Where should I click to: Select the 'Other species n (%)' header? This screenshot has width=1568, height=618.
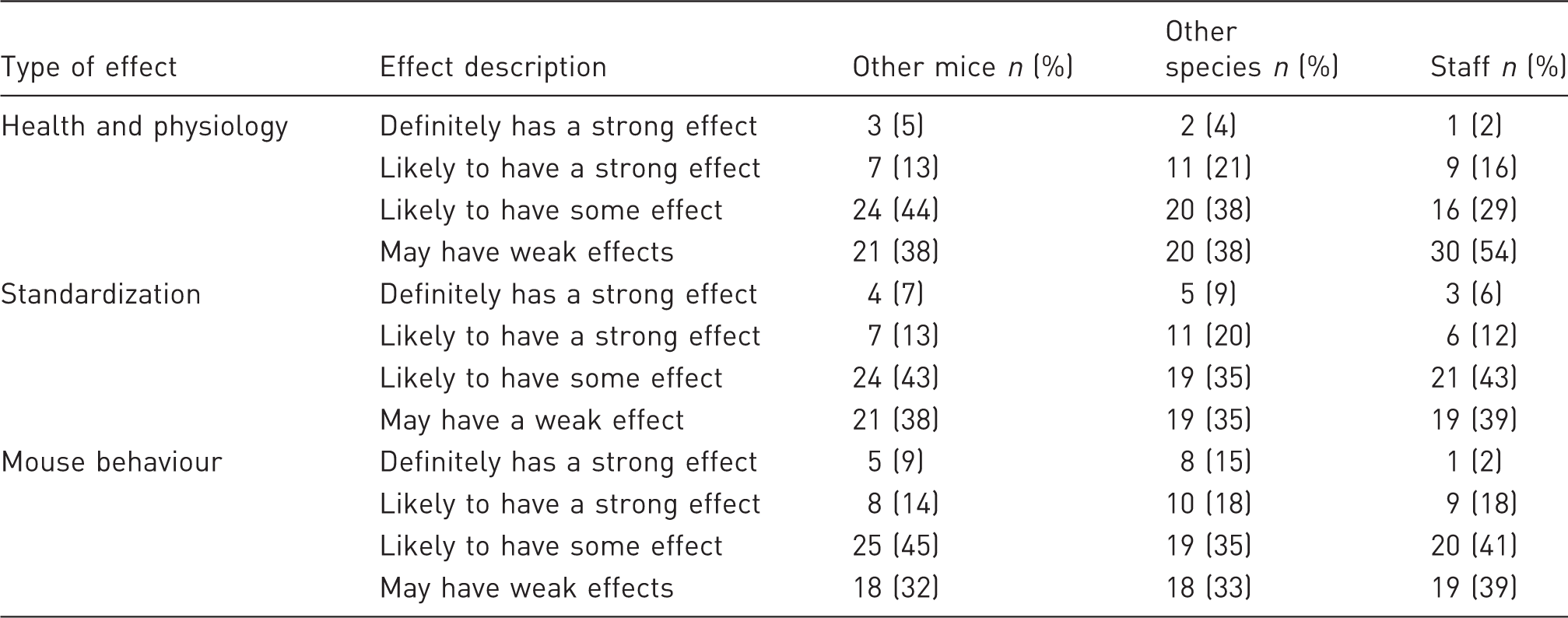click(1251, 49)
